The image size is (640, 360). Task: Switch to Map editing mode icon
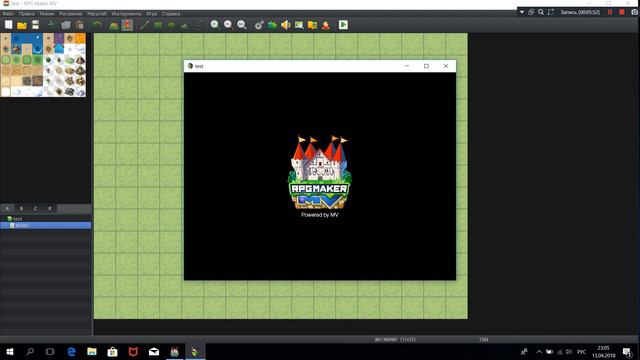[x=114, y=25]
